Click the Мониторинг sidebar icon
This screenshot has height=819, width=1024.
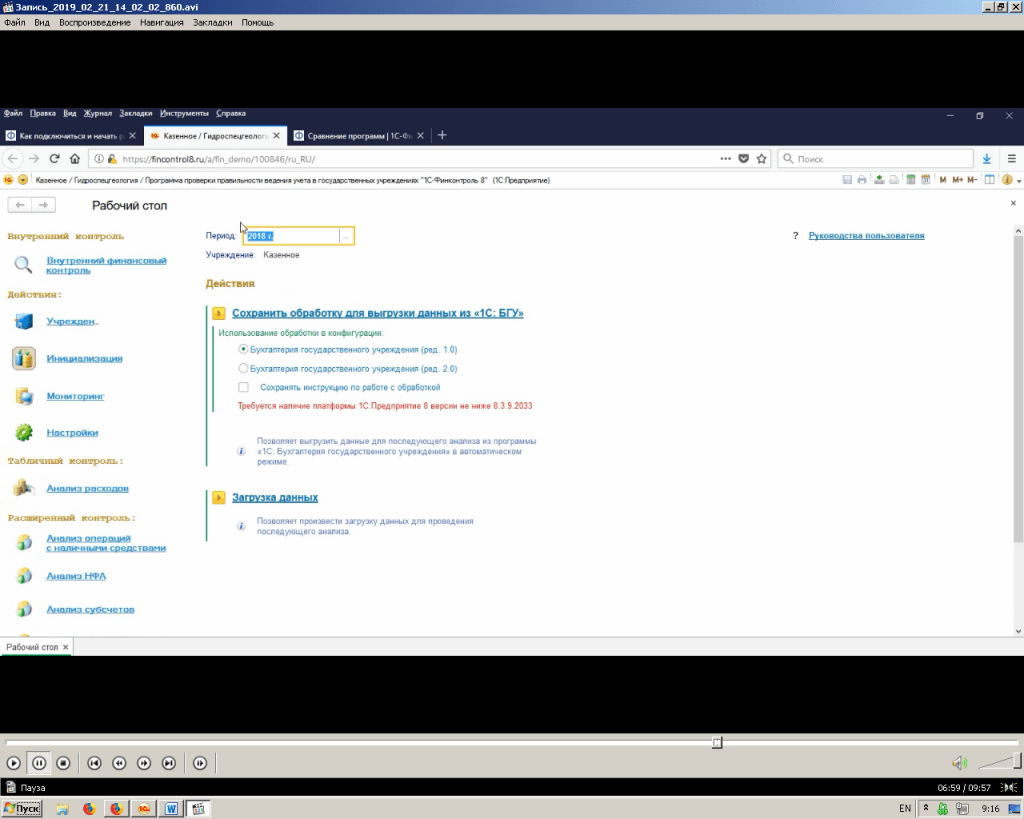(x=24, y=396)
